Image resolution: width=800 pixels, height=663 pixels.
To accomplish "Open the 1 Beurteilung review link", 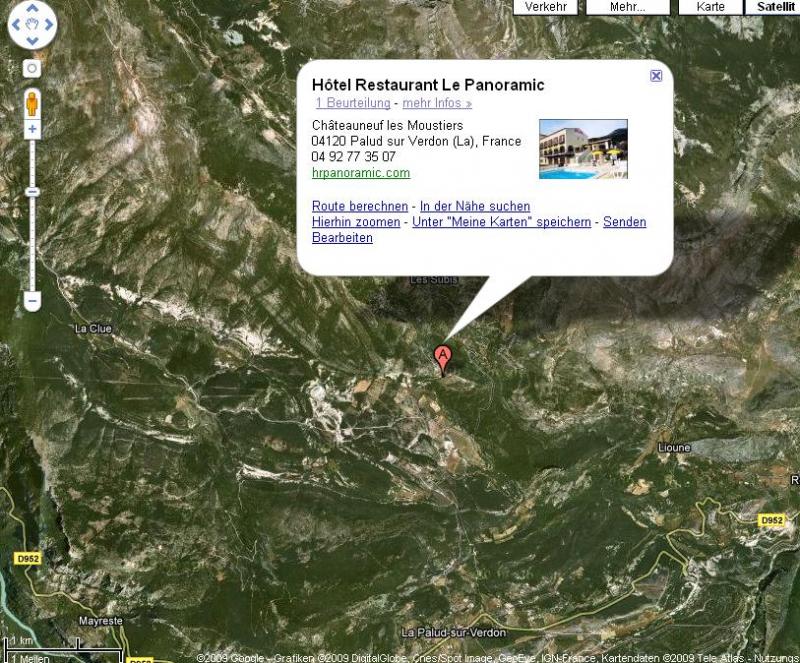I will click(x=353, y=103).
